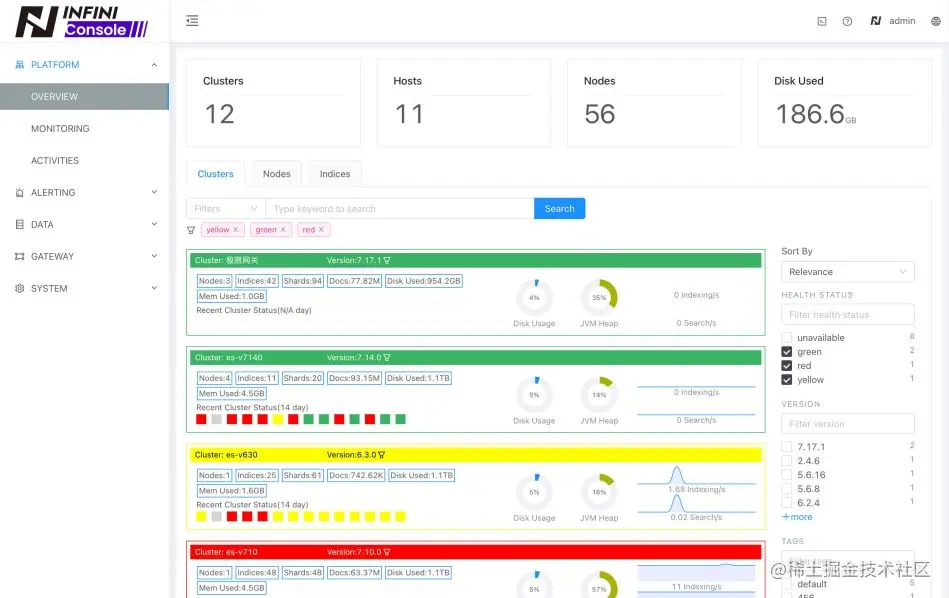Image resolution: width=949 pixels, height=598 pixels.
Task: Focus the Filter health status field
Action: click(x=847, y=315)
